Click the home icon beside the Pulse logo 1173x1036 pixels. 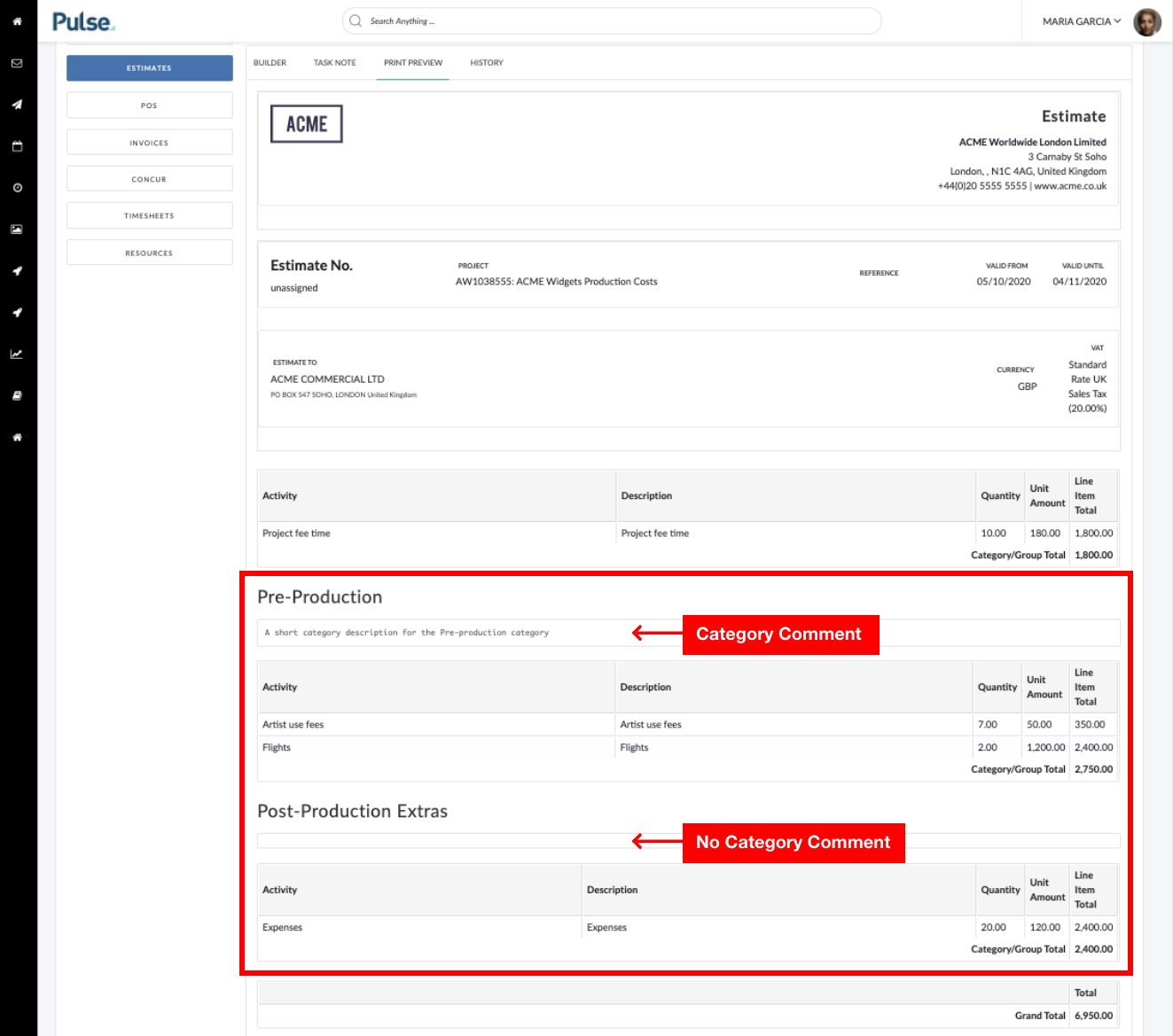point(17,21)
